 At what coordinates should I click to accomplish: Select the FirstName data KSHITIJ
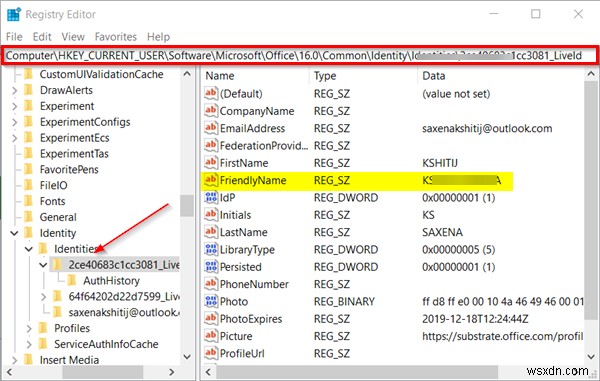(x=440, y=163)
